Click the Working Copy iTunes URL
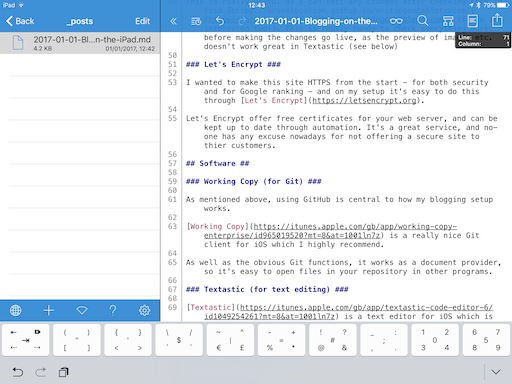 click(x=322, y=231)
